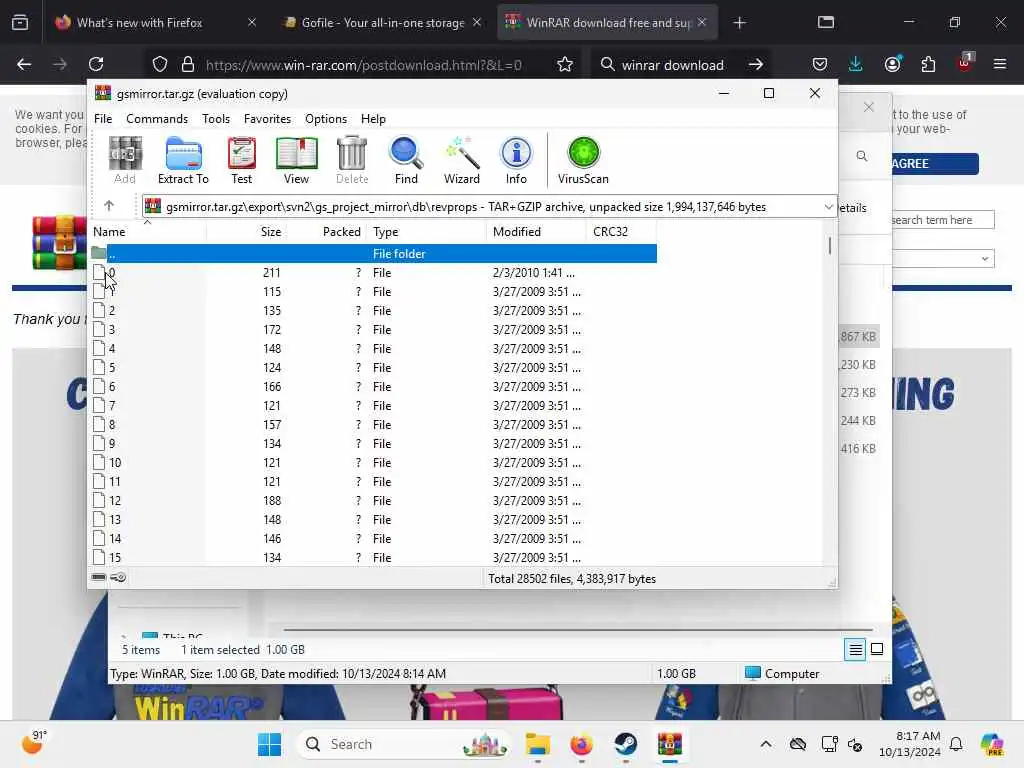Select file named 0 with size 211
This screenshot has height=768, width=1024.
[x=374, y=273]
